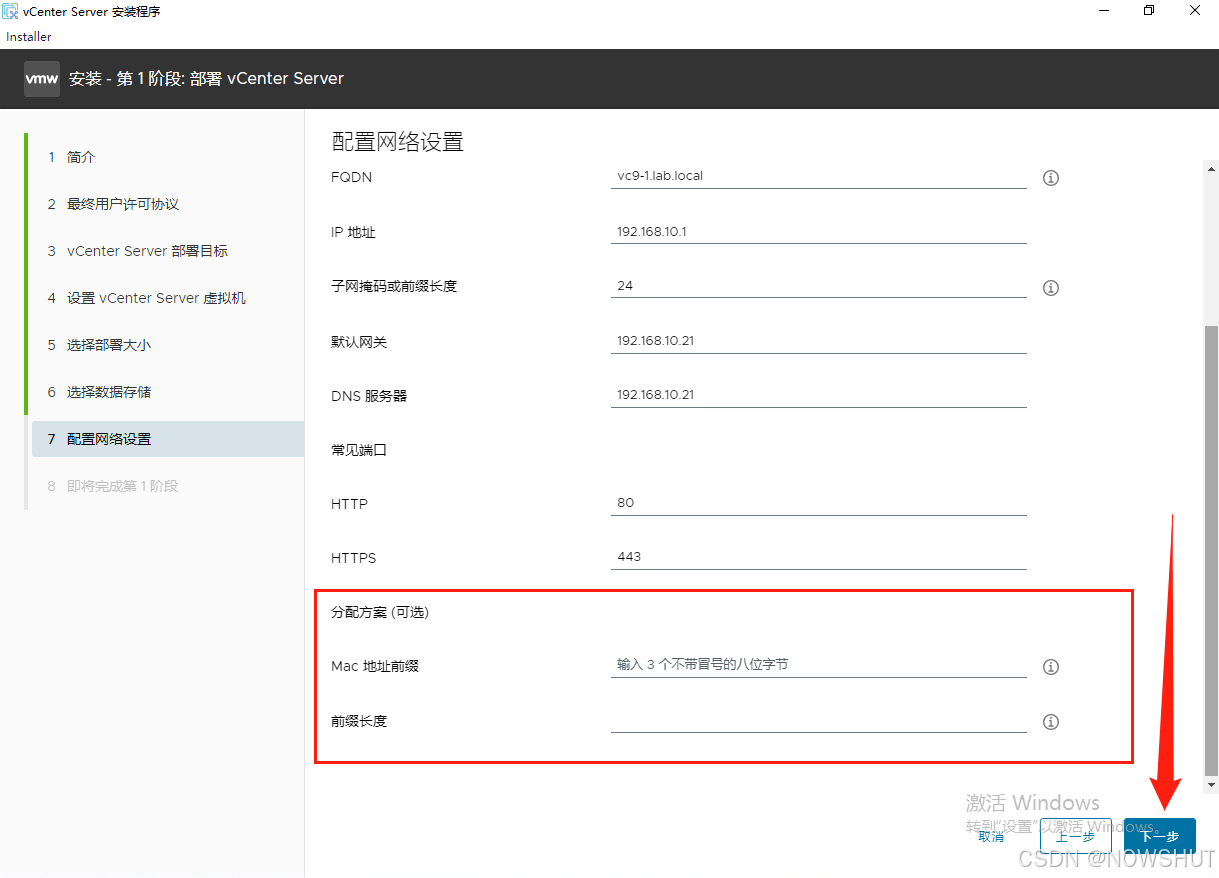Click the empty 前缀长度 input field
The width and height of the screenshot is (1219, 878).
coord(819,720)
